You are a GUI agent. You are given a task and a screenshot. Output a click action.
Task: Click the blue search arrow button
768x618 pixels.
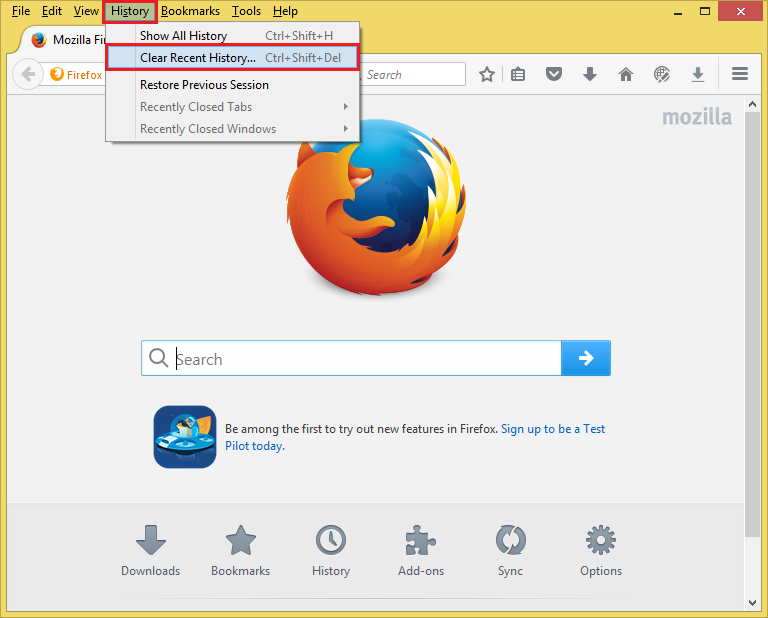coord(586,358)
